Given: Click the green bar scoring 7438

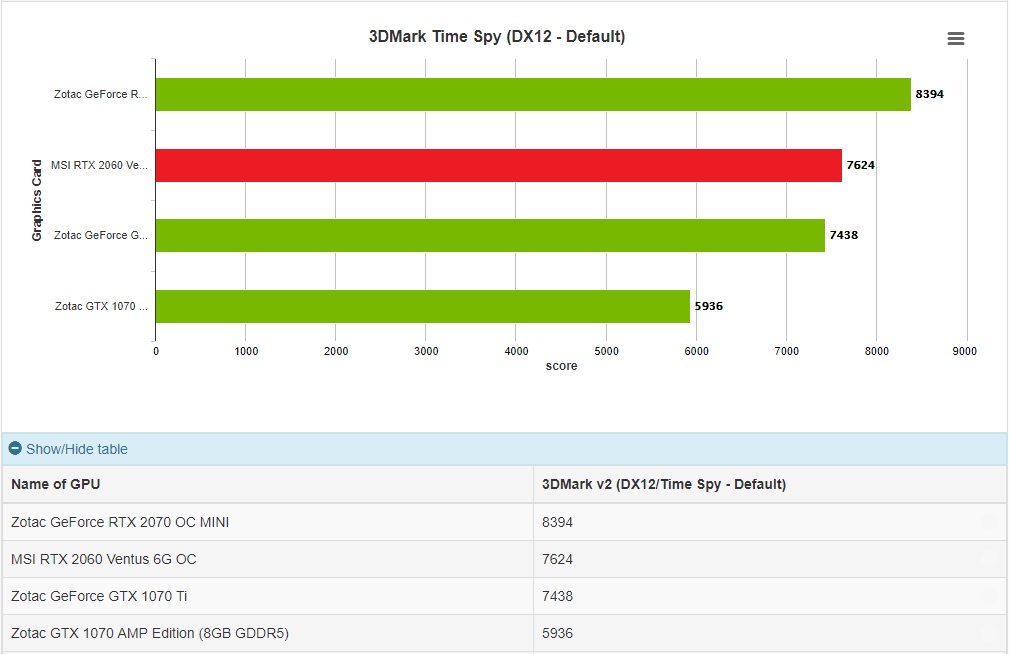Looking at the screenshot, I should [490, 235].
